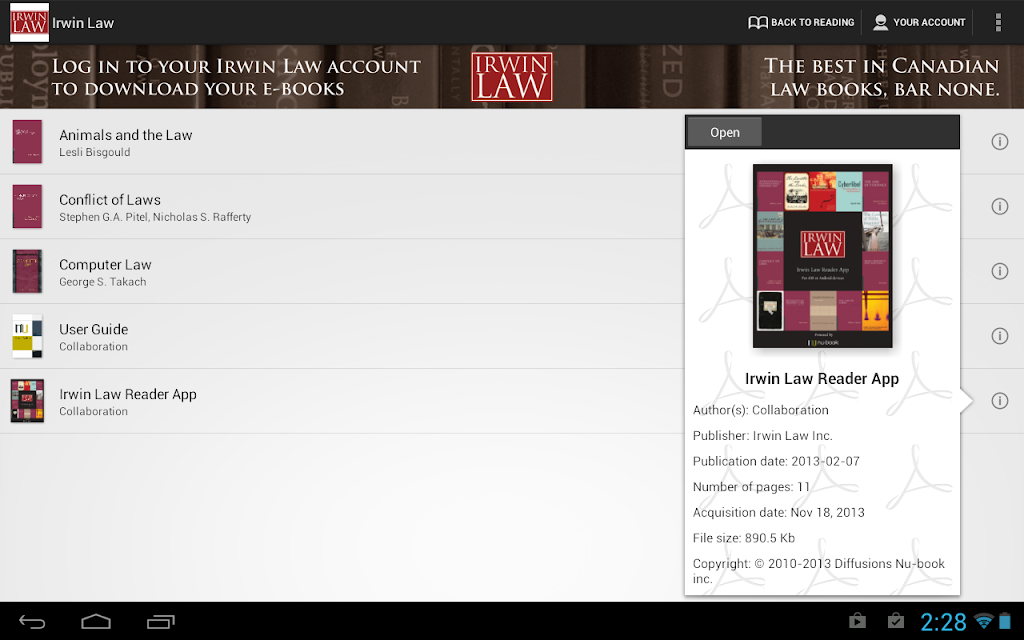
Task: View info icon for Computer Law
Action: click(999, 271)
